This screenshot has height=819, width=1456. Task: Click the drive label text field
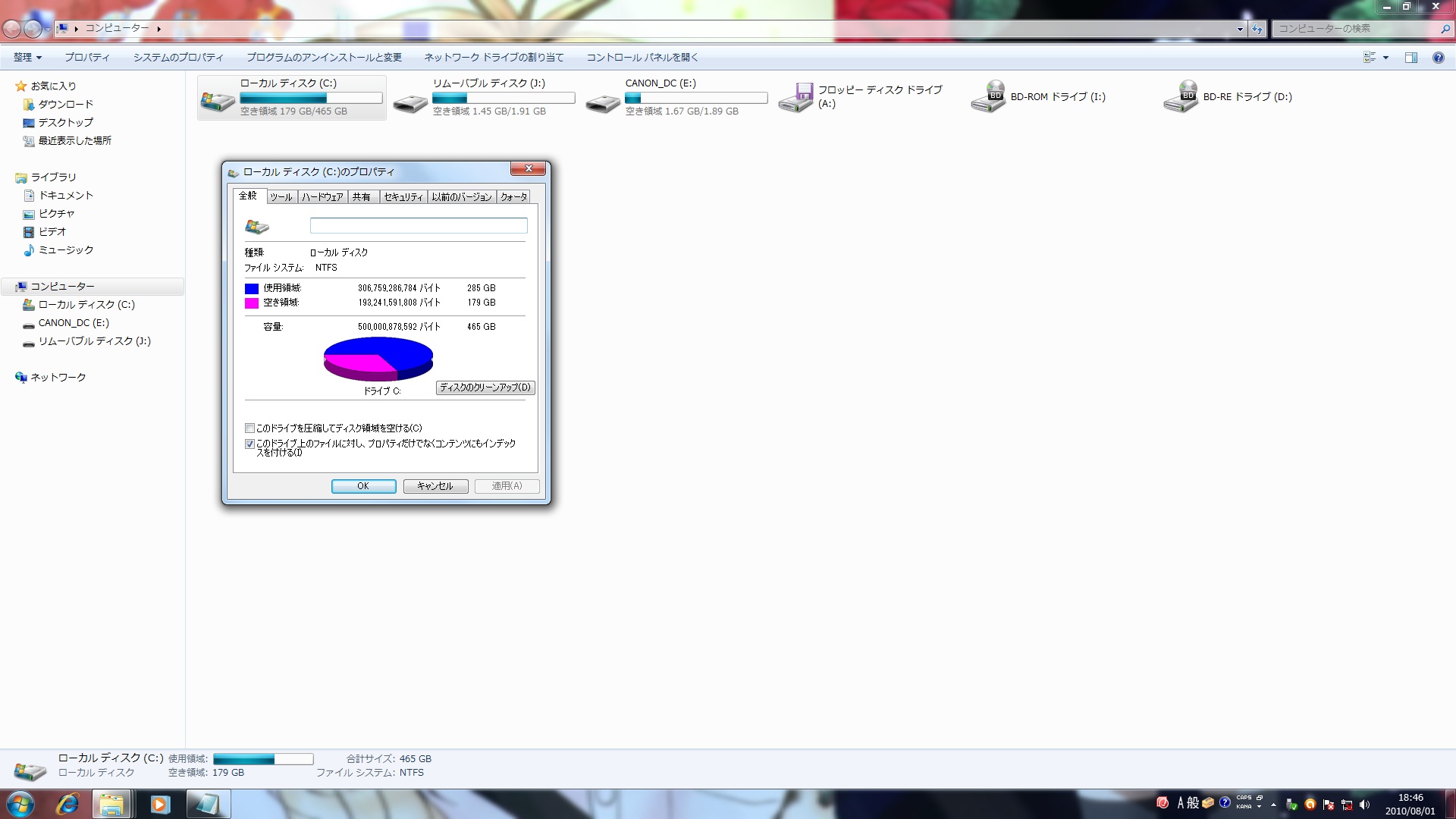[418, 226]
